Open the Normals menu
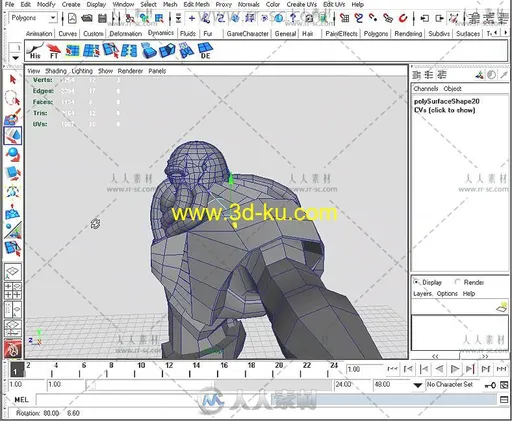This screenshot has width=512, height=421. 248,4
